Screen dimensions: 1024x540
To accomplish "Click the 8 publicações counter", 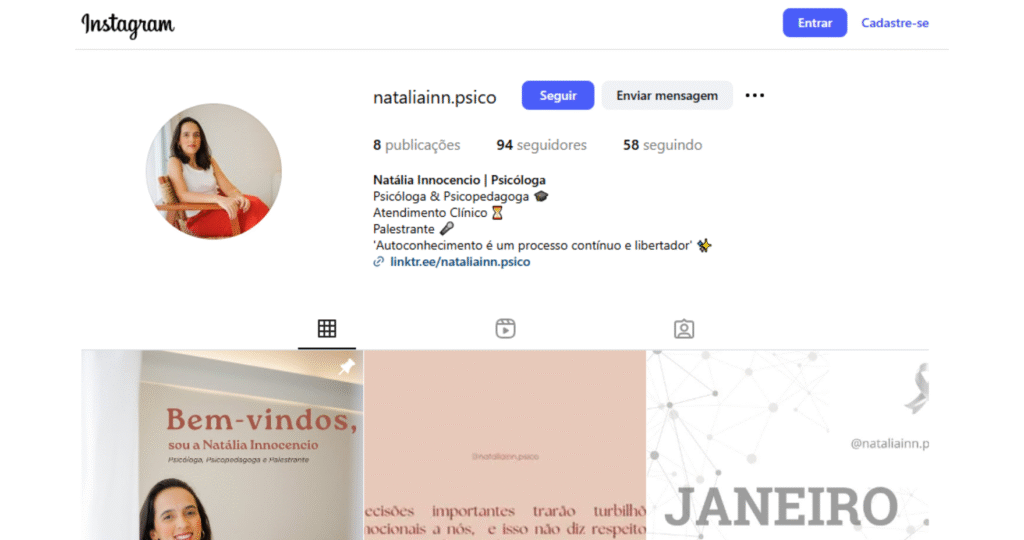I will [x=417, y=145].
